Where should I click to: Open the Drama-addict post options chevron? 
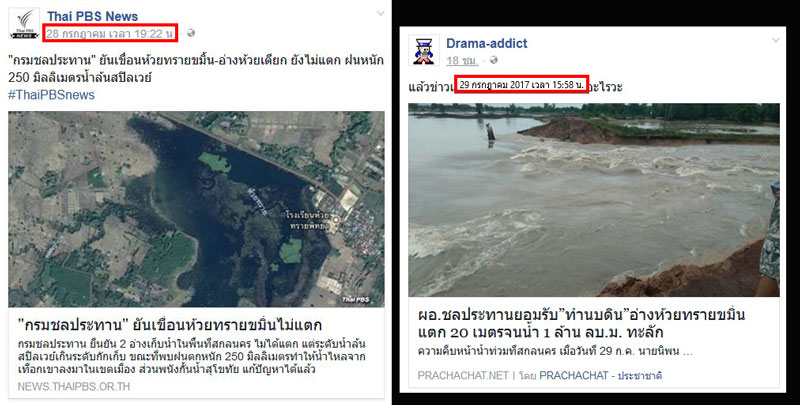point(776,40)
